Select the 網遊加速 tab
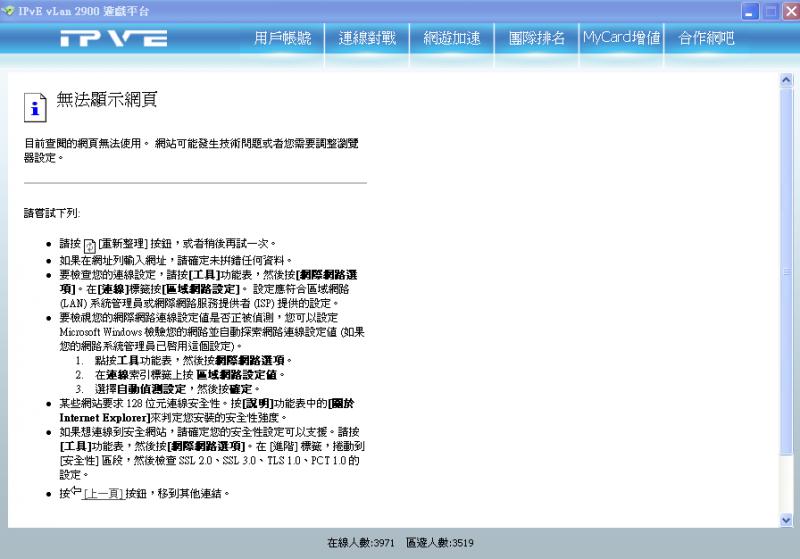The height and width of the screenshot is (559, 800). coord(452,38)
